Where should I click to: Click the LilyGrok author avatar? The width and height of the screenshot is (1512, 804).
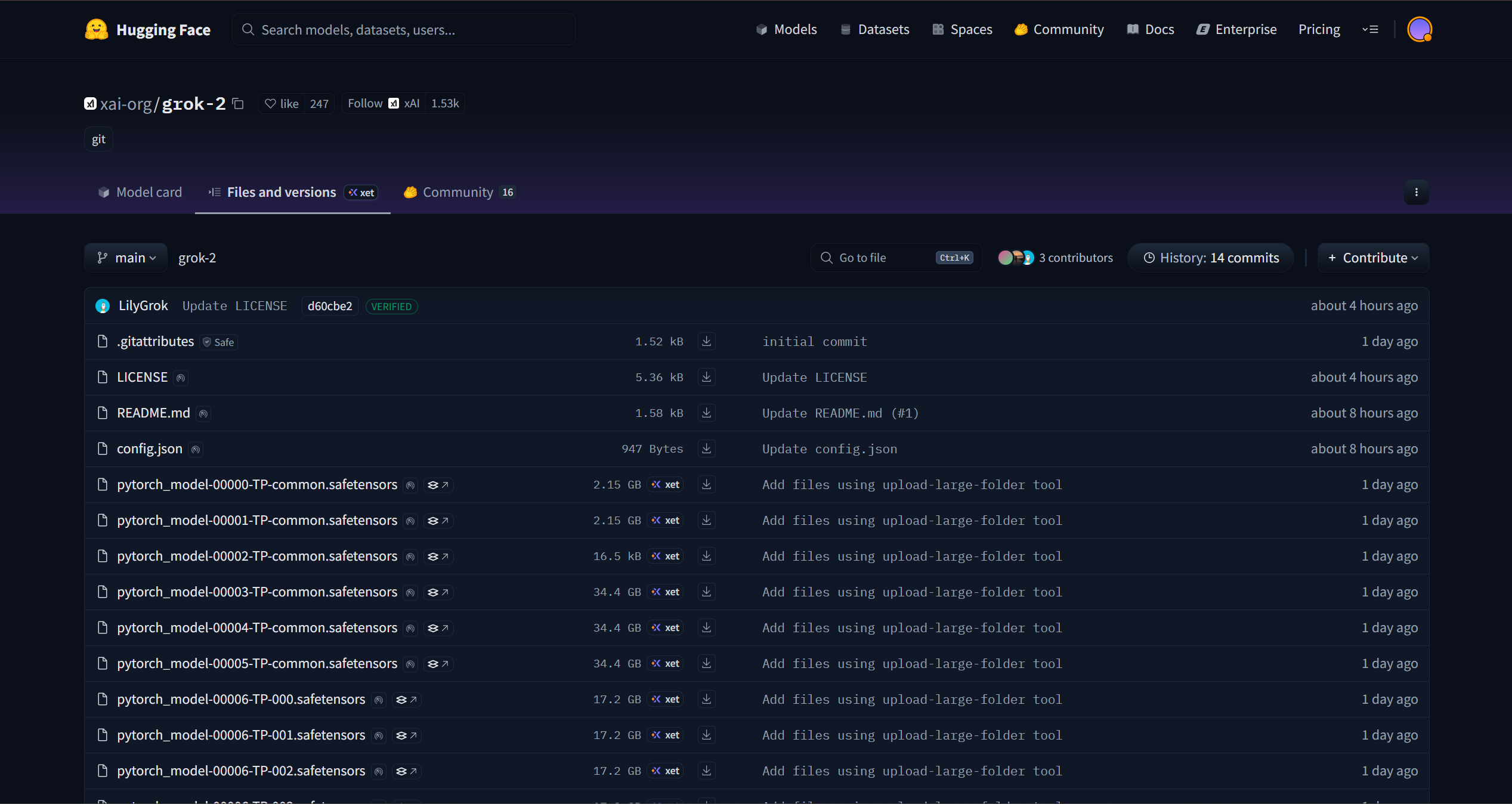click(103, 306)
